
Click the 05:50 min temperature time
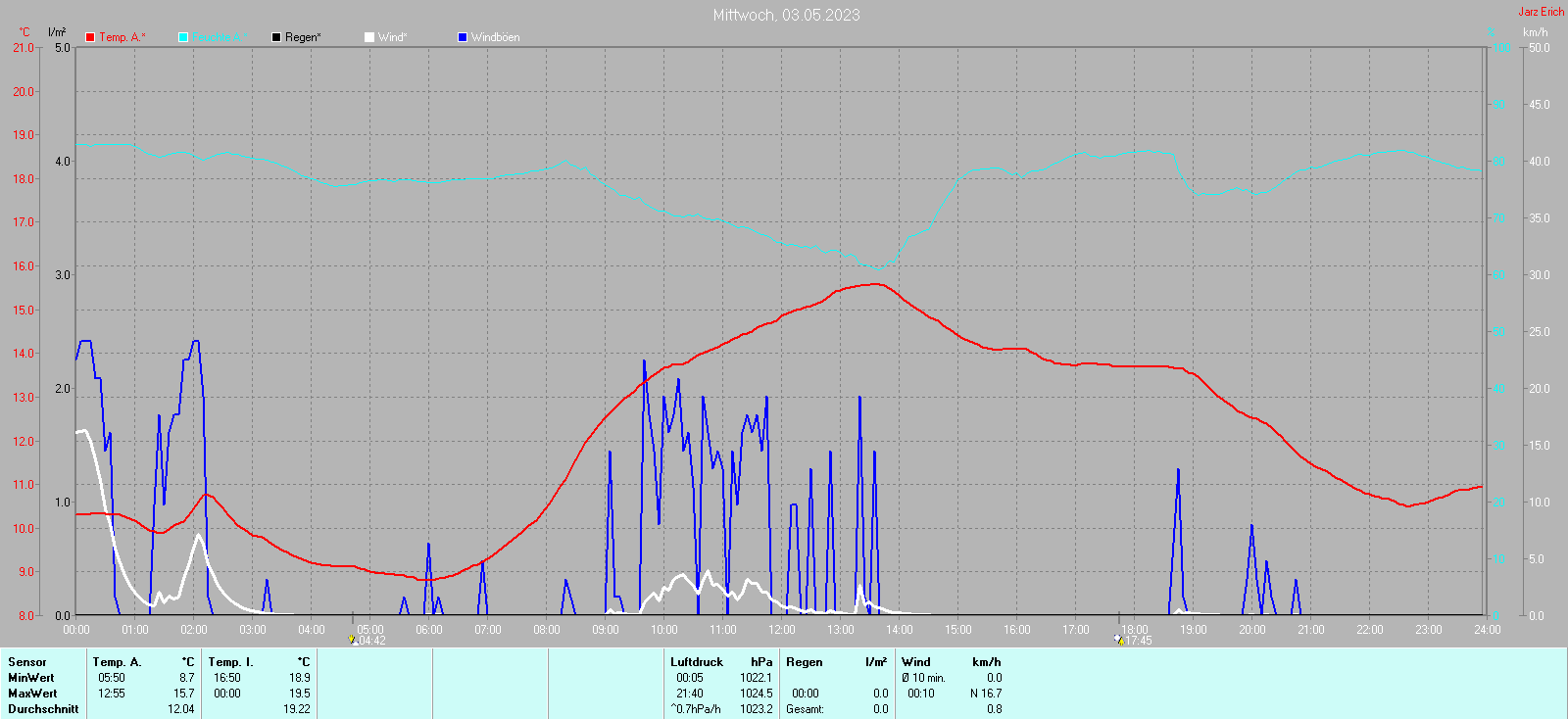pos(112,678)
